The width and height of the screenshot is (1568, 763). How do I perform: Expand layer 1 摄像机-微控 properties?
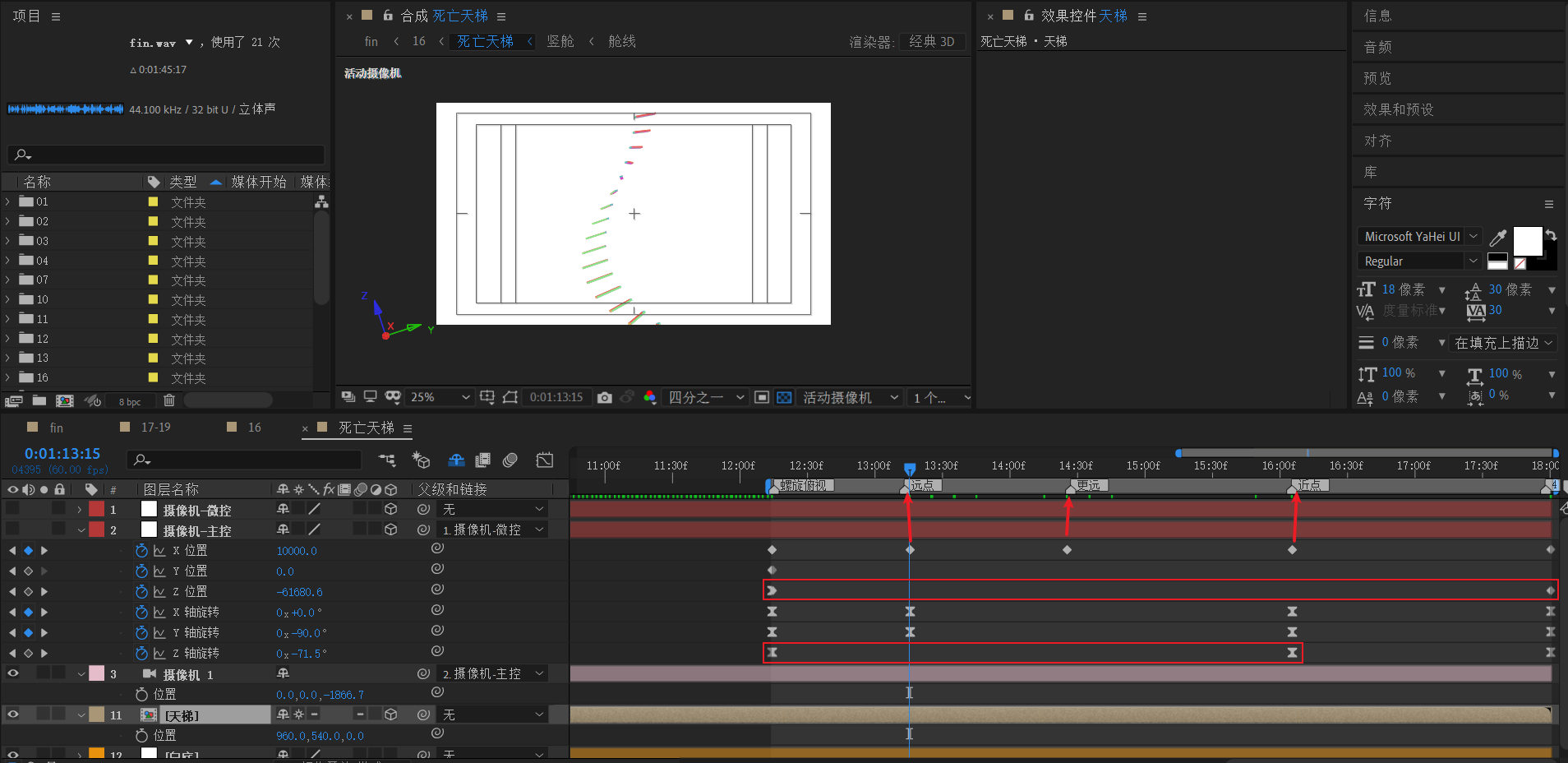coord(80,510)
